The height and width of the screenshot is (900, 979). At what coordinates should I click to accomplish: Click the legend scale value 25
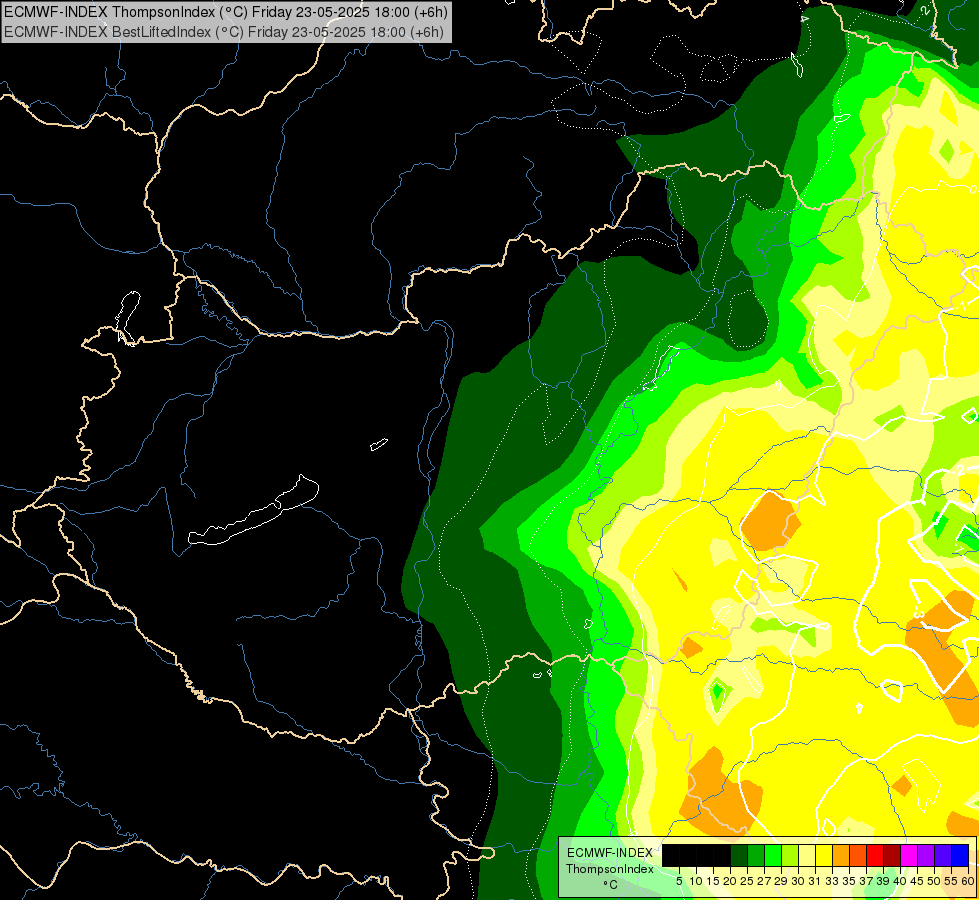click(747, 881)
